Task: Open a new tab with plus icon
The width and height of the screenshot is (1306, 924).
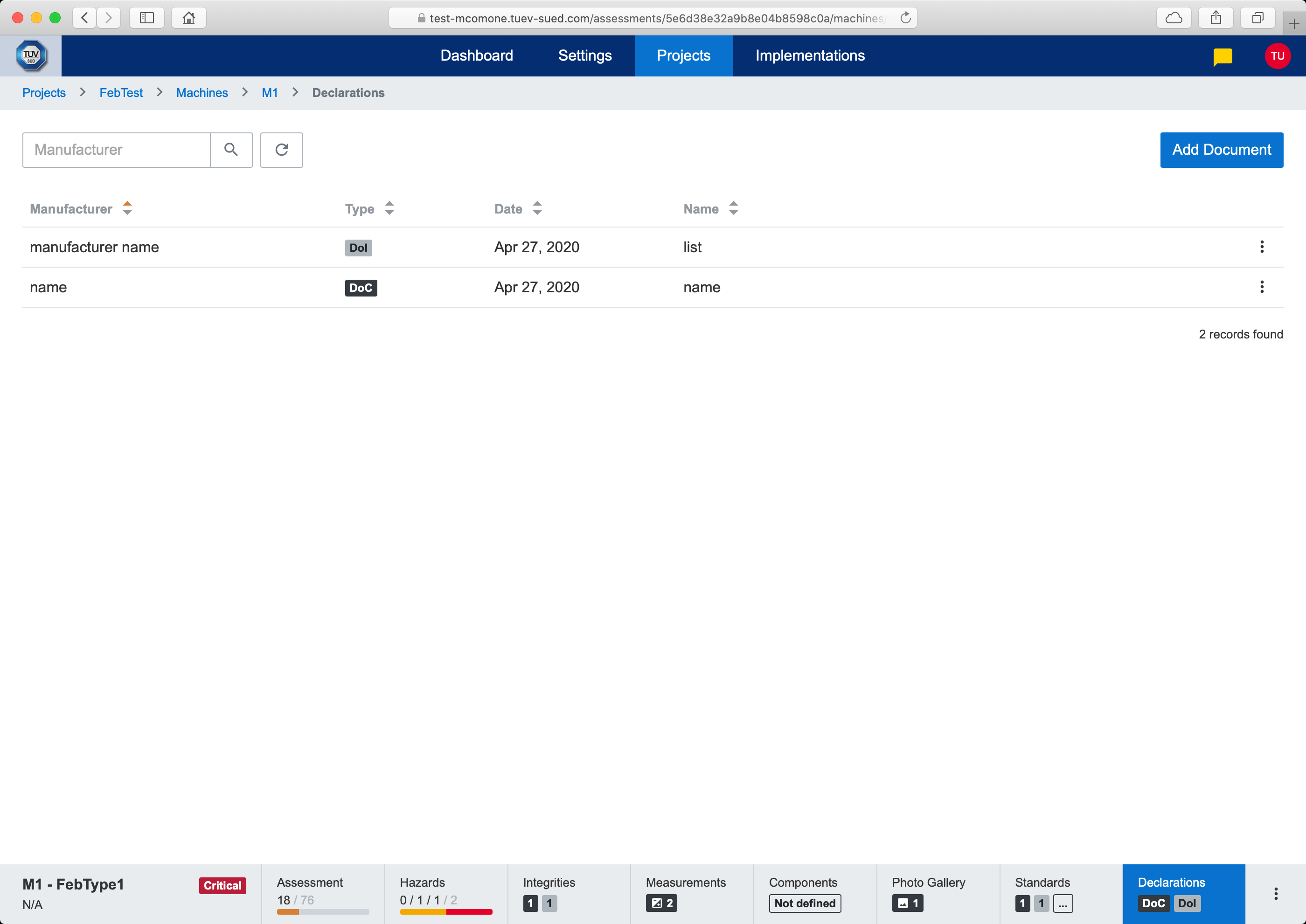Action: tap(1293, 23)
